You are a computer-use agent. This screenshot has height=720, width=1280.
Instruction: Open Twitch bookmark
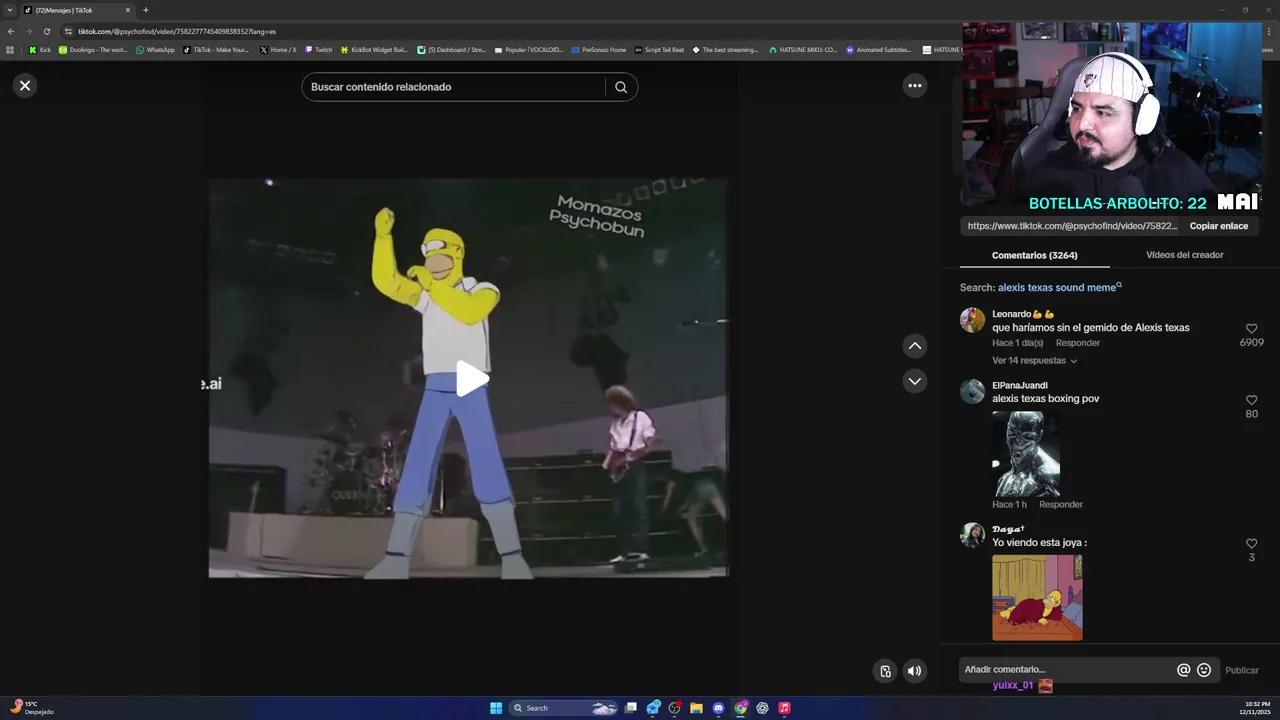[319, 49]
